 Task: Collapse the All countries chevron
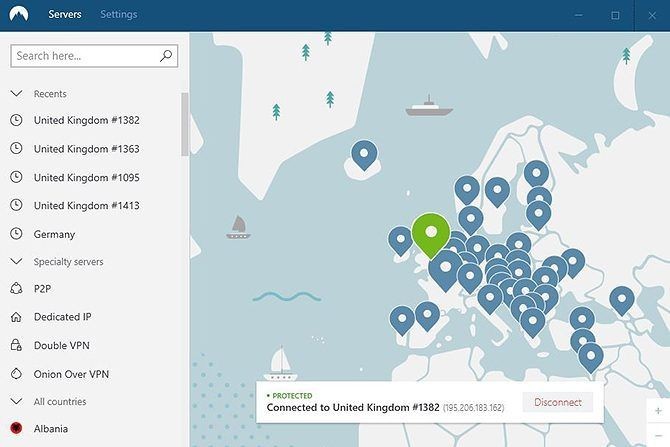[x=16, y=401]
